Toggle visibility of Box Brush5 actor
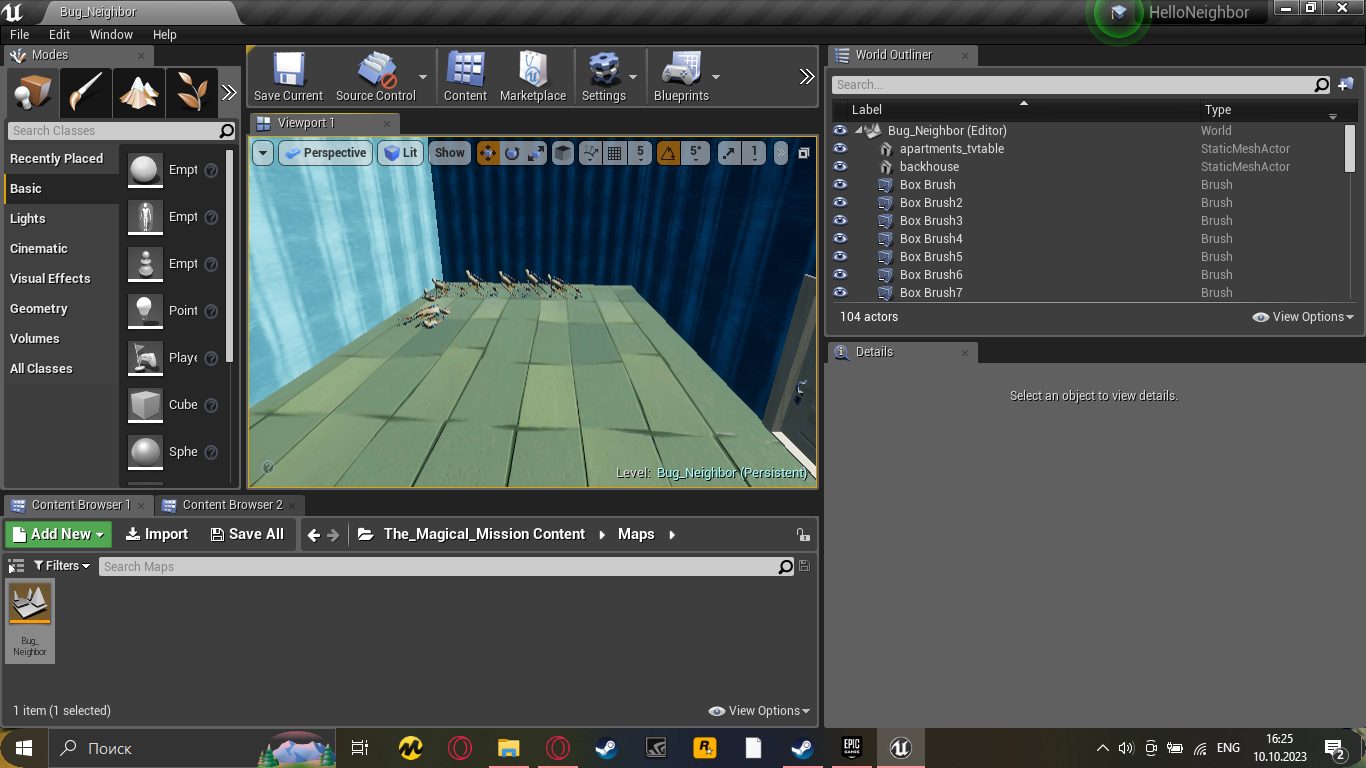Screen dimensions: 1366x768 click(840, 257)
